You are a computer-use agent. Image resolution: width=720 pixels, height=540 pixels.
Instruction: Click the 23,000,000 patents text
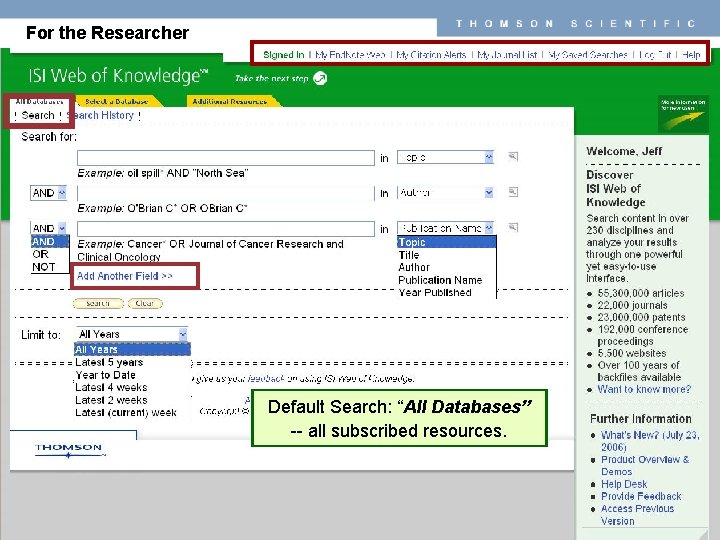641,317
